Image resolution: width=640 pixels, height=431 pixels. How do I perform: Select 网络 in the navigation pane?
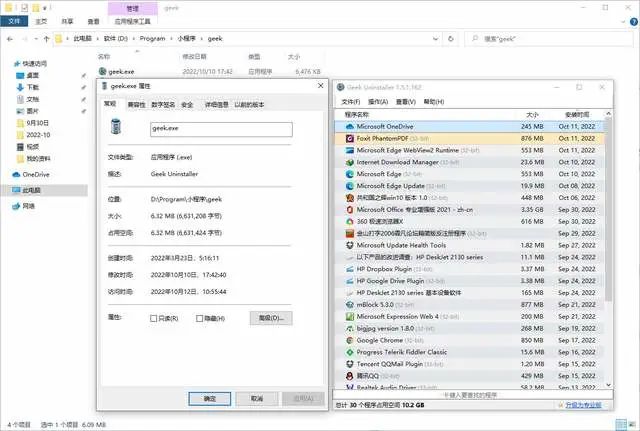29,206
